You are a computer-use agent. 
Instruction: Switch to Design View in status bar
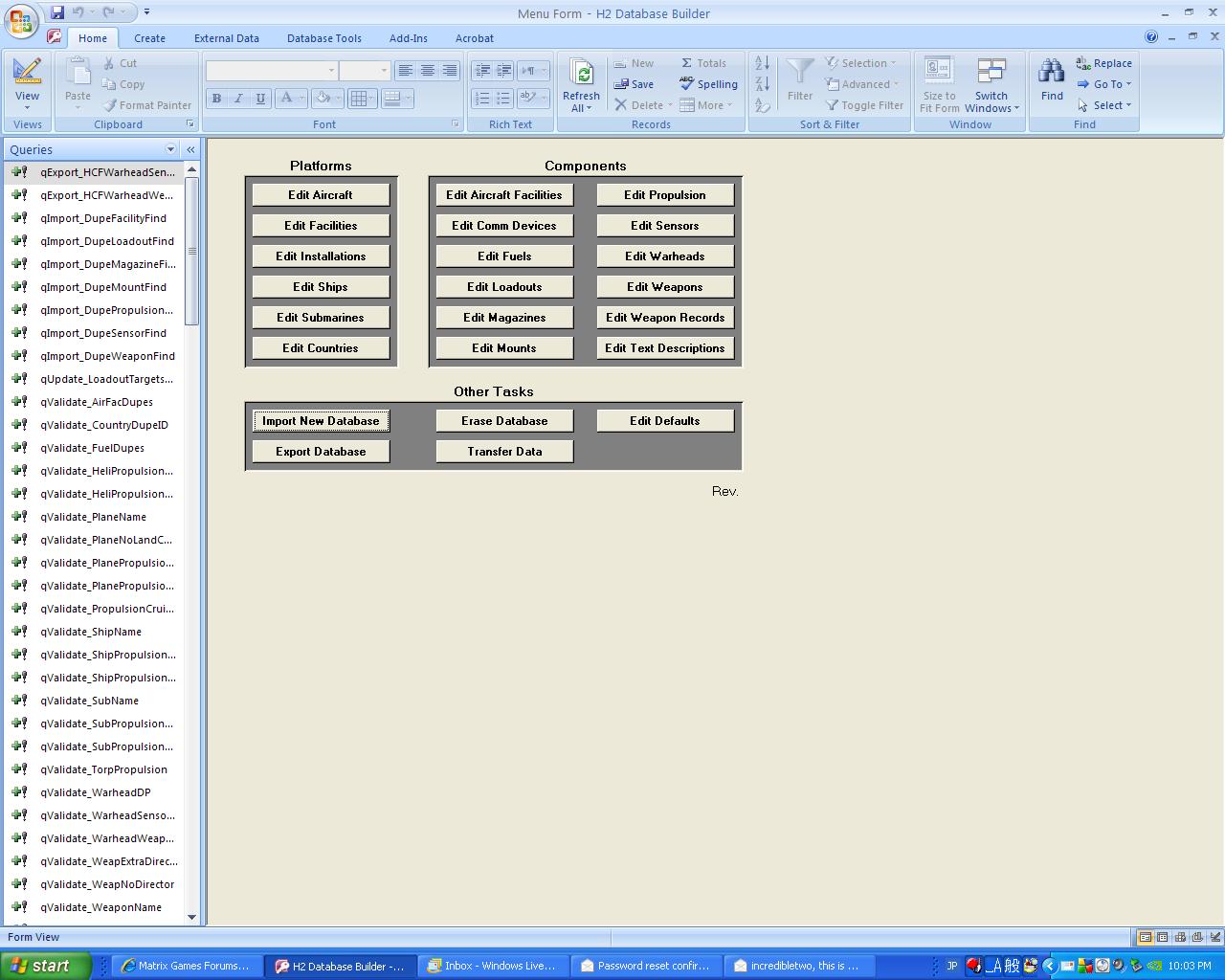[1214, 937]
